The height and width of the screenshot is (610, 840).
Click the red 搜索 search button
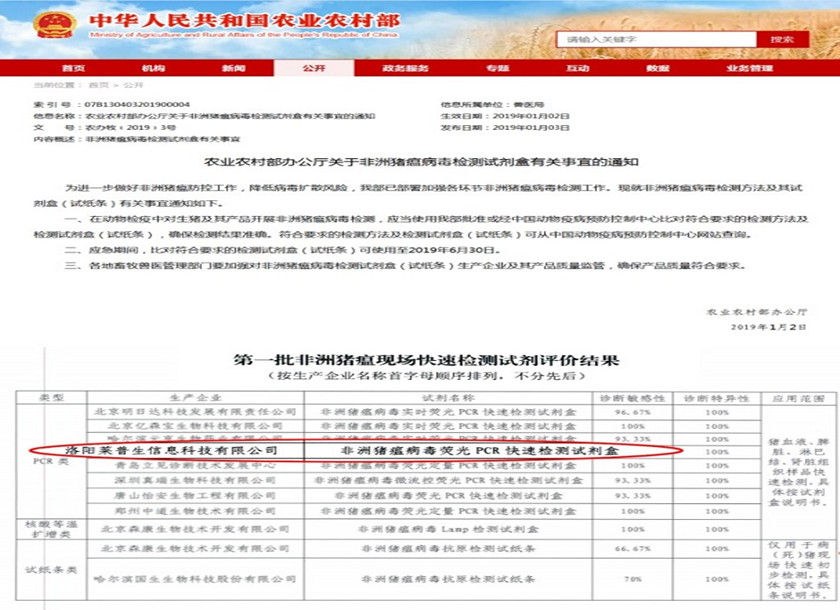[782, 39]
